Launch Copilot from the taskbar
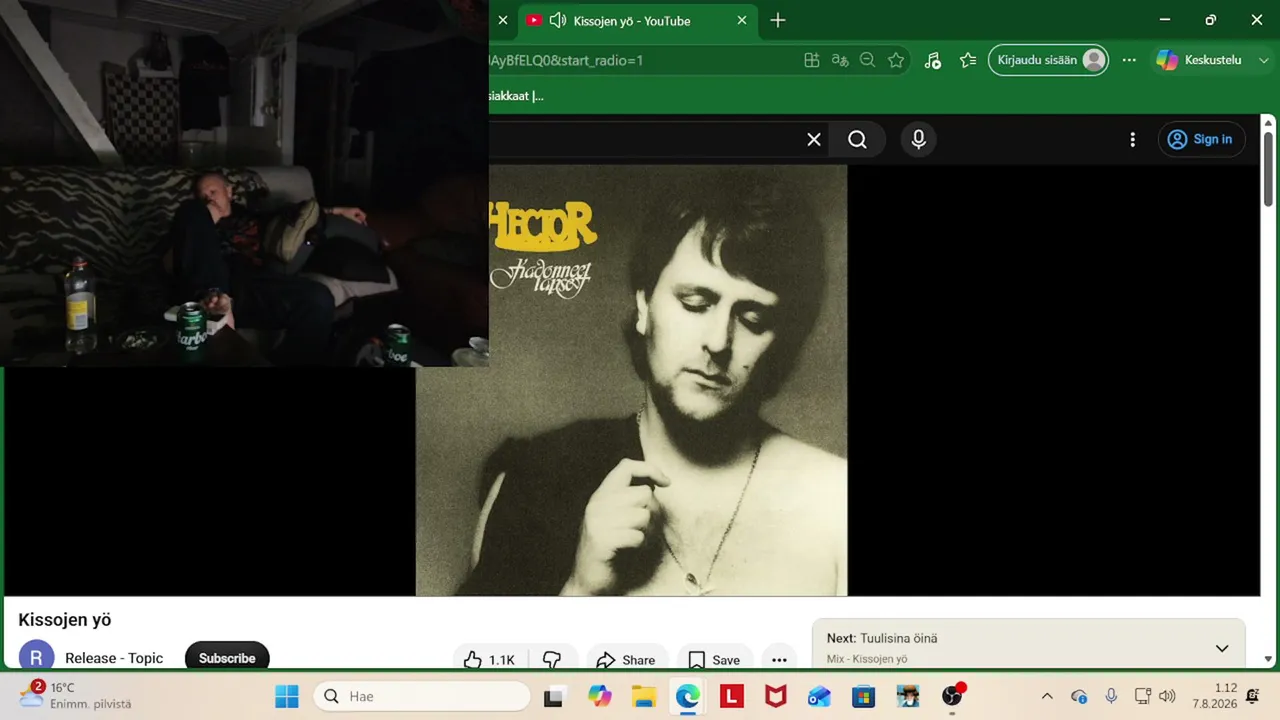Screen dimensions: 1280x720 coord(600,696)
